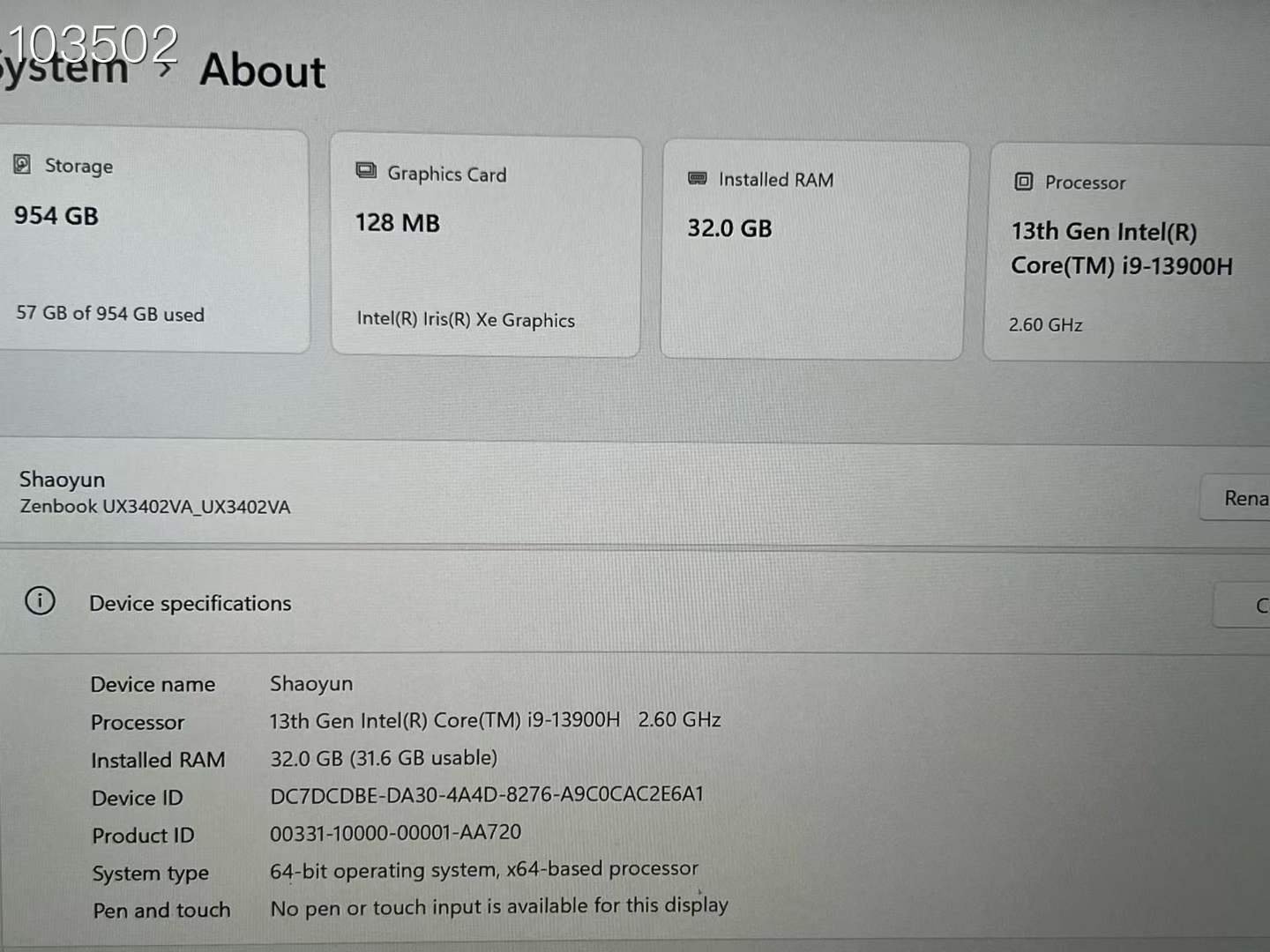The height and width of the screenshot is (952, 1270).
Task: Select the Product ID value text
Action: (395, 832)
